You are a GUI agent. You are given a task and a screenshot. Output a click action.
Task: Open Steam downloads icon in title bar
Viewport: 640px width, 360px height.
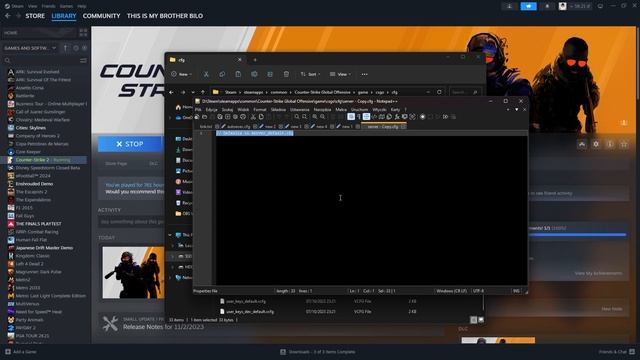click(509, 6)
